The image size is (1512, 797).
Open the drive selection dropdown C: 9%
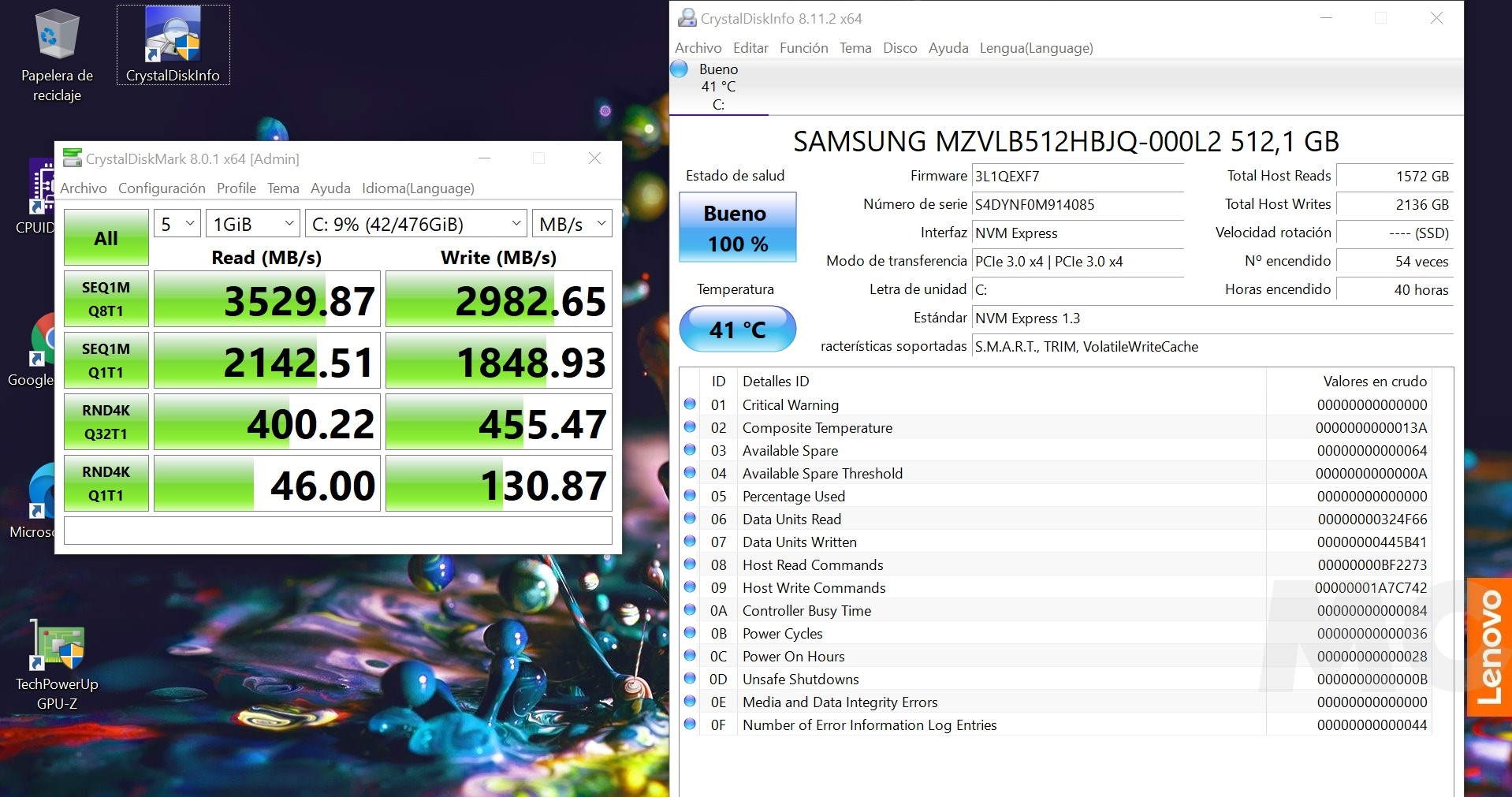click(415, 224)
